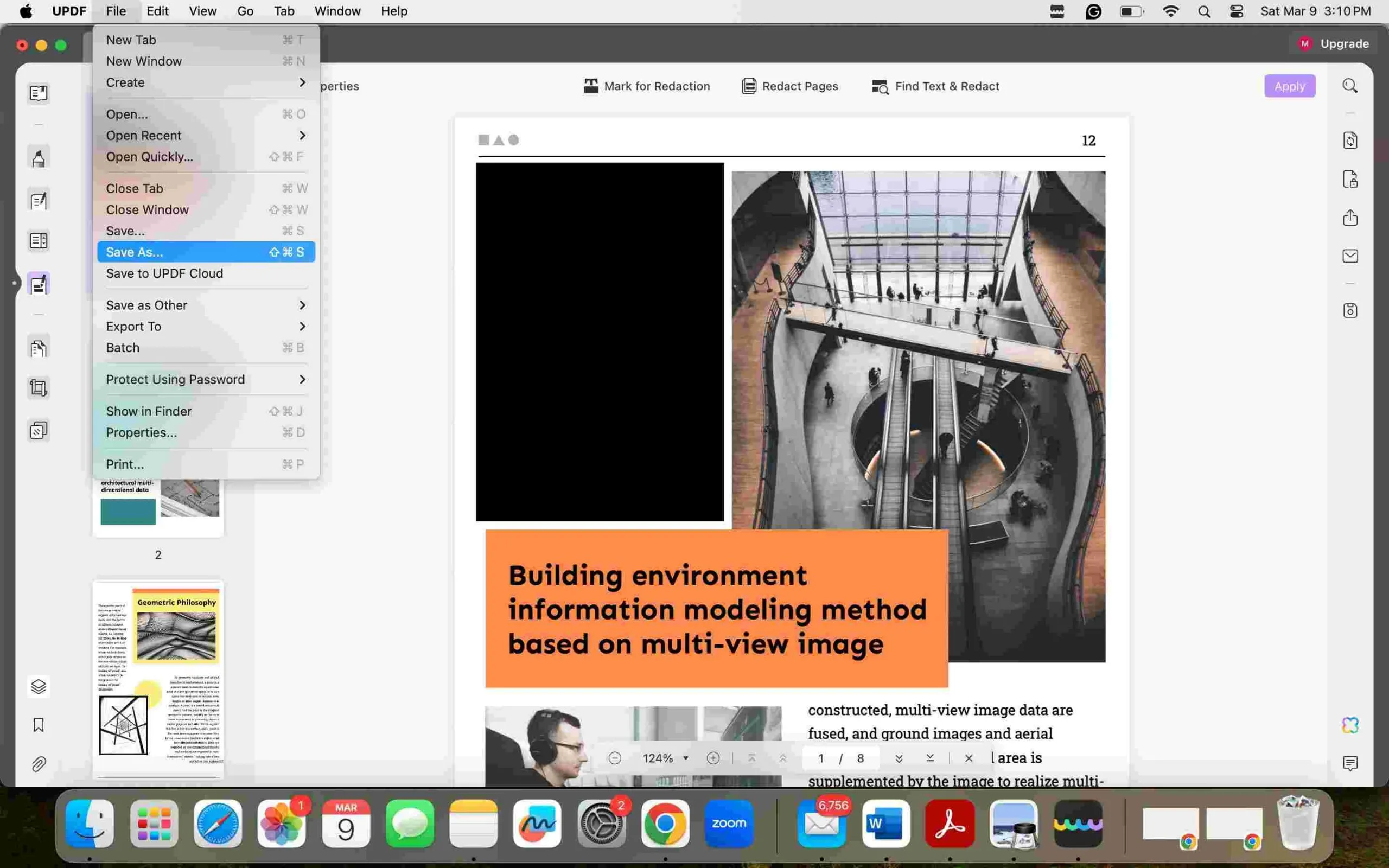1389x868 pixels.
Task: Open the UPDF AI flower icon
Action: (1350, 725)
